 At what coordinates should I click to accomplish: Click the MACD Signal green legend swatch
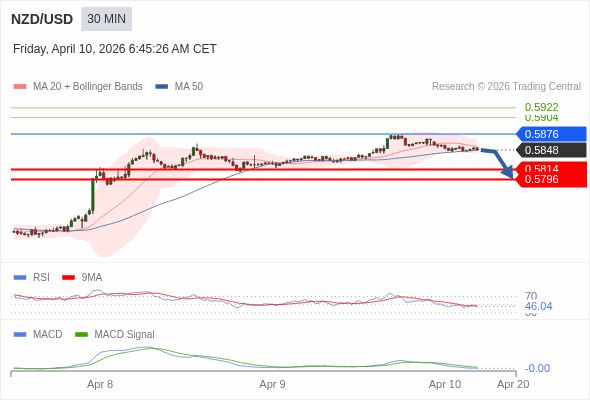point(81,334)
